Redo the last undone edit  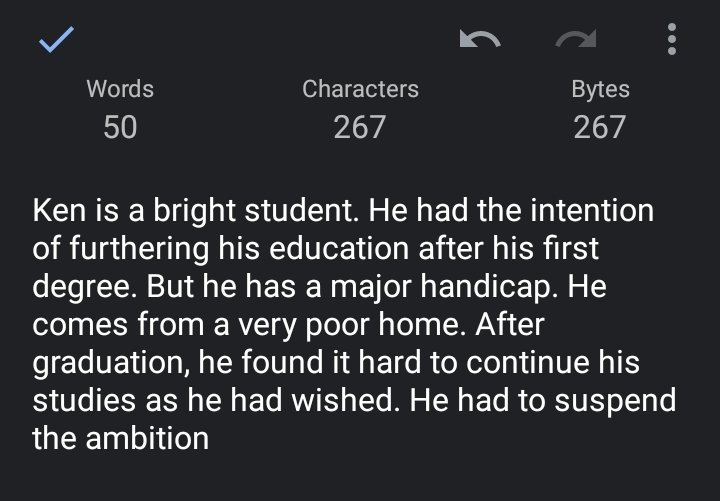576,39
